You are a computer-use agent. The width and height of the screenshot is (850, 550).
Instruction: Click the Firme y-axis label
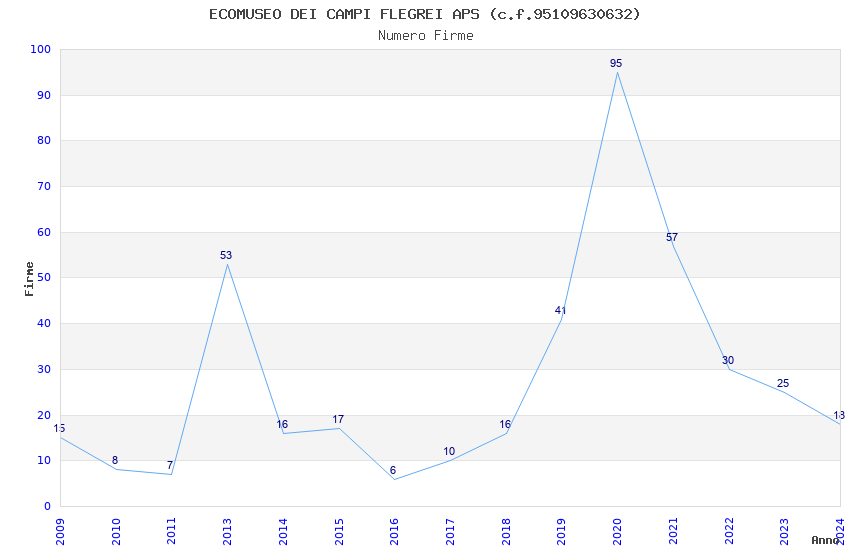(x=29, y=279)
